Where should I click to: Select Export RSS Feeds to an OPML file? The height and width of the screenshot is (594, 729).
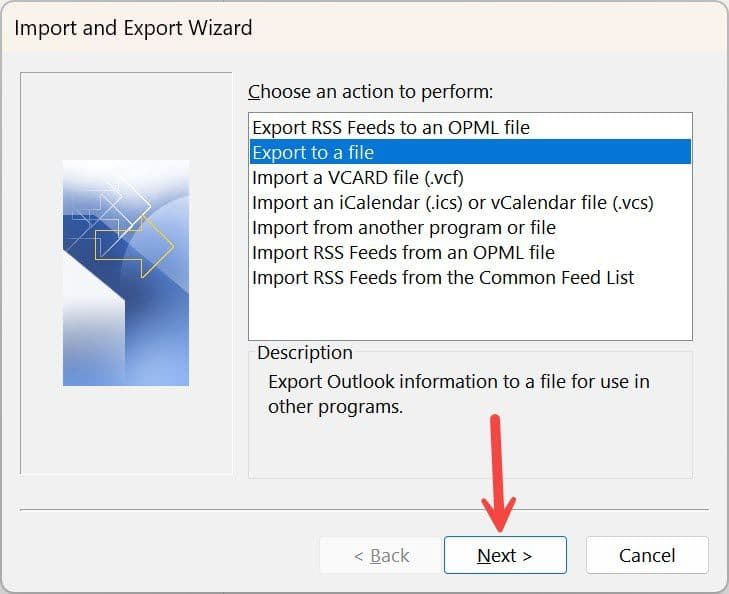coord(391,127)
